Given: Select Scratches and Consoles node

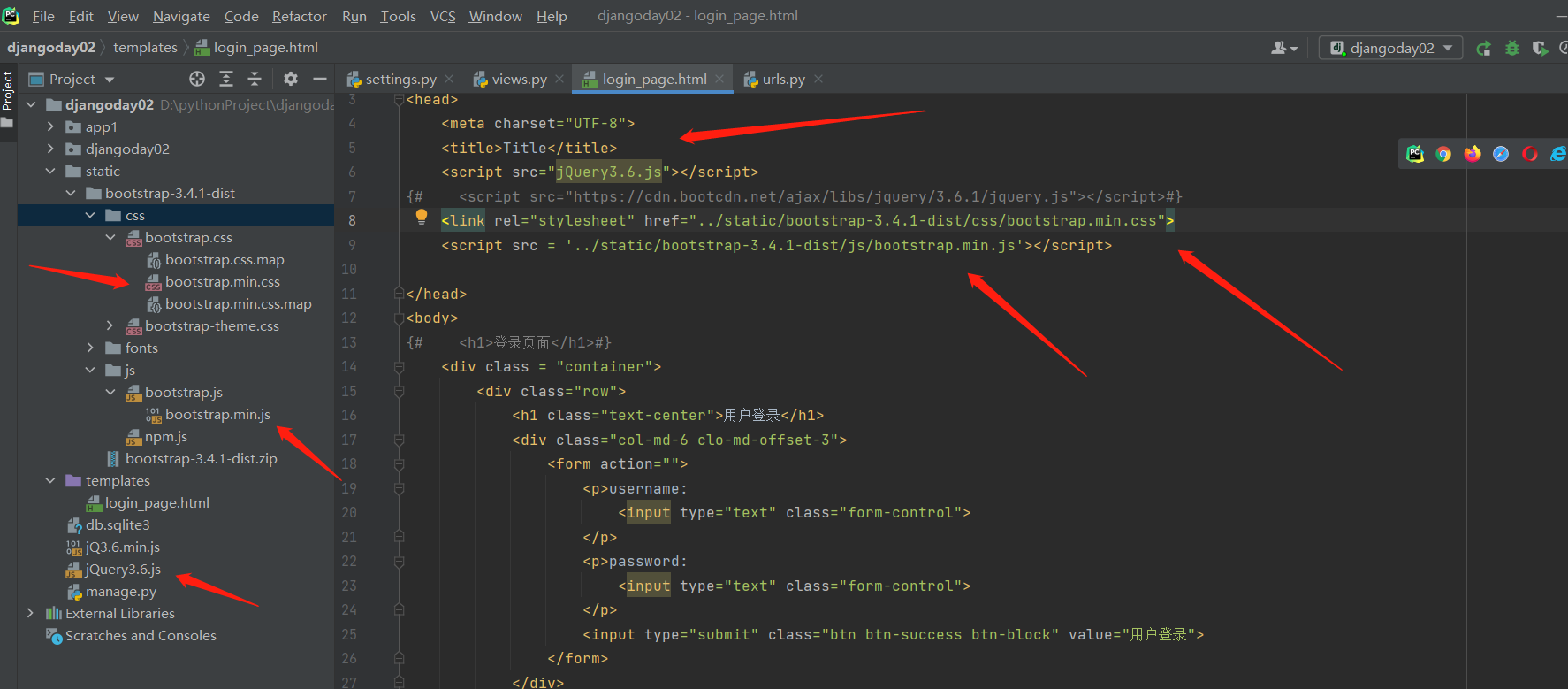Looking at the screenshot, I should point(141,635).
